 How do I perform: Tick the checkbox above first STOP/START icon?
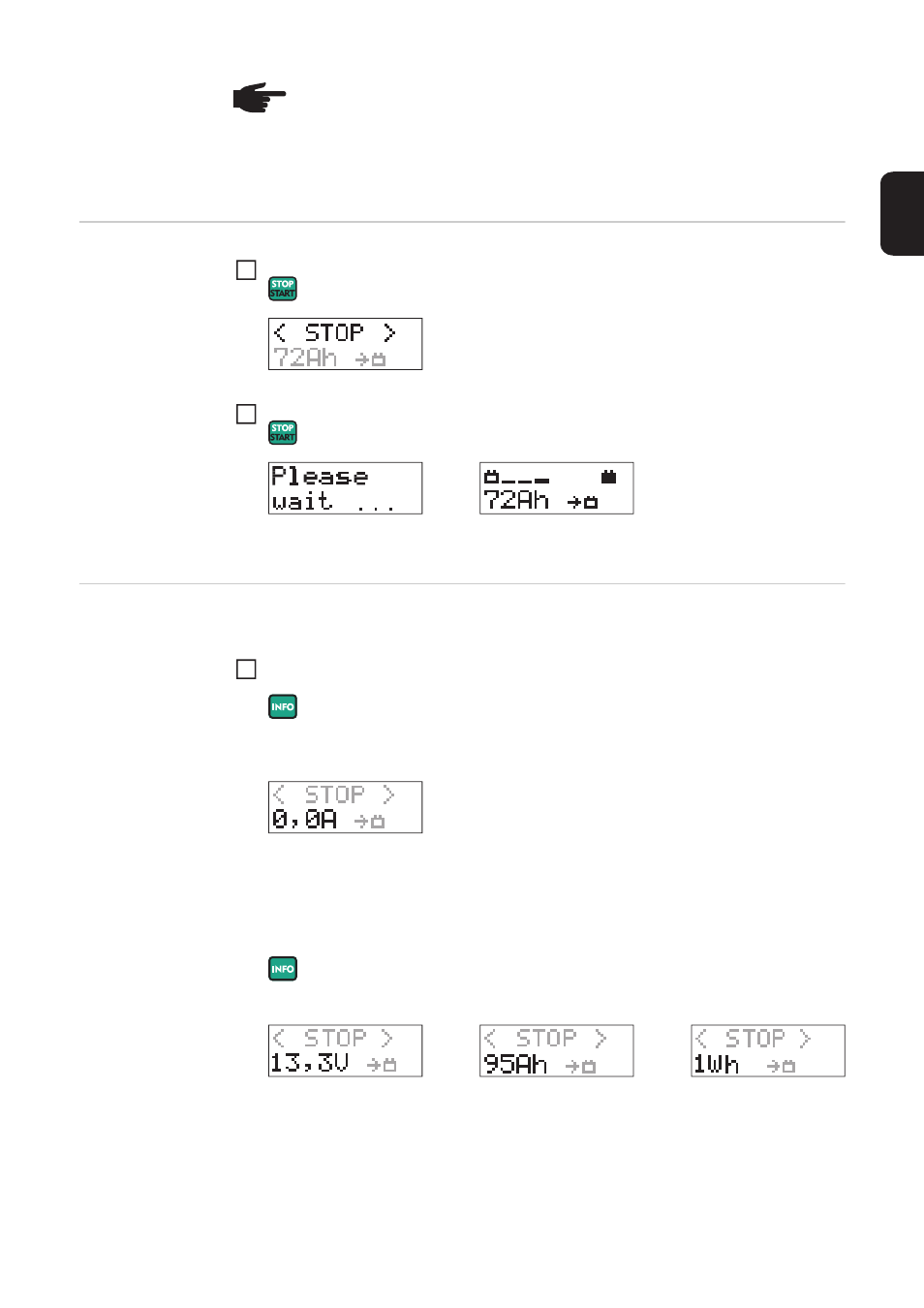point(246,270)
